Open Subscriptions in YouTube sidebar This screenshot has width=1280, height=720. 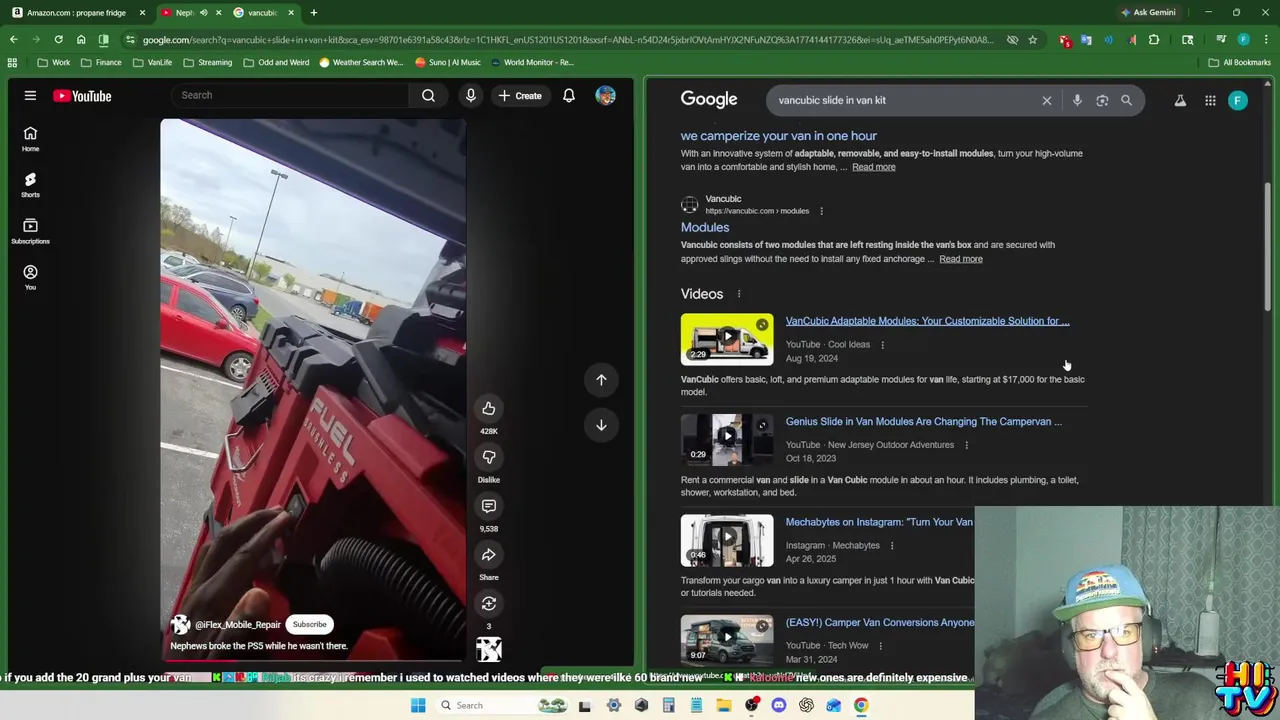tap(30, 231)
